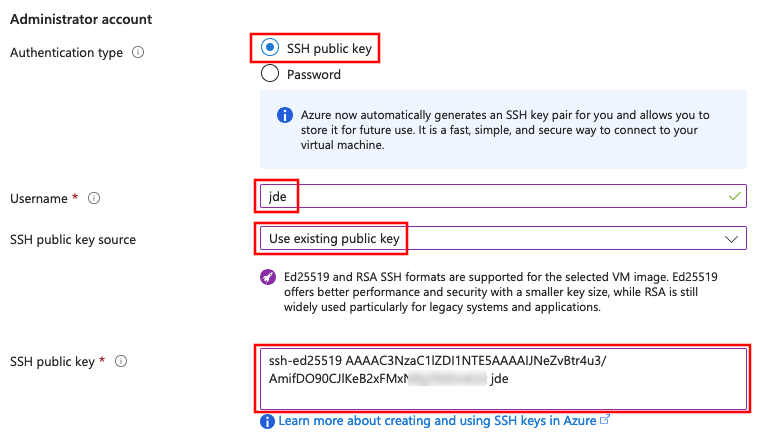Click the Username input containing jde
This screenshot has height=438, width=759.
[x=502, y=197]
